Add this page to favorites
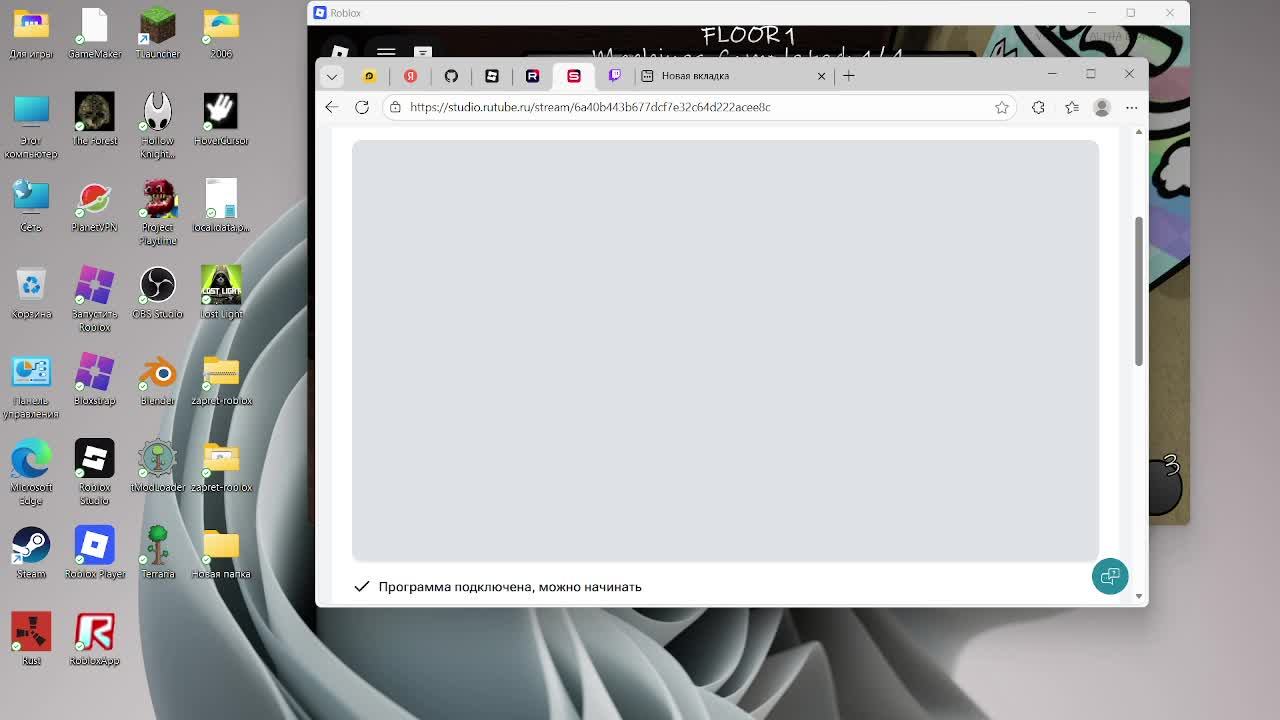1280x720 pixels. (1002, 107)
